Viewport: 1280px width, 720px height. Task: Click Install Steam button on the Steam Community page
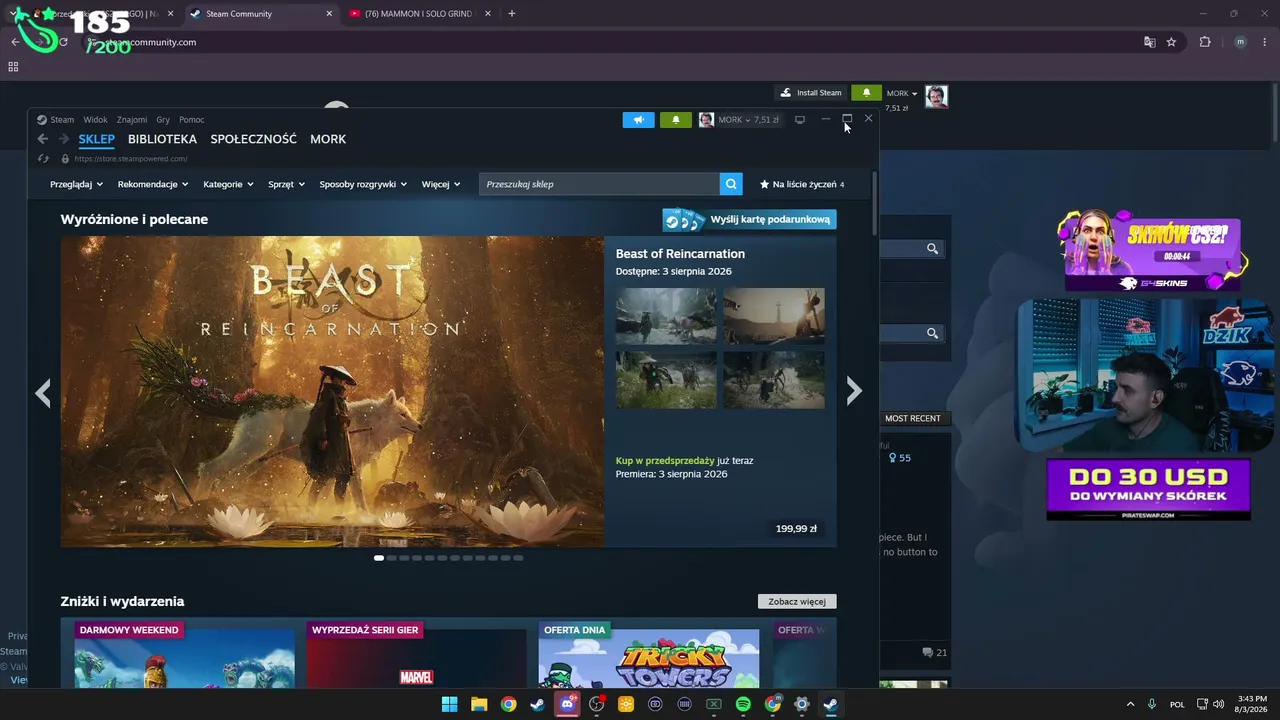click(x=811, y=93)
